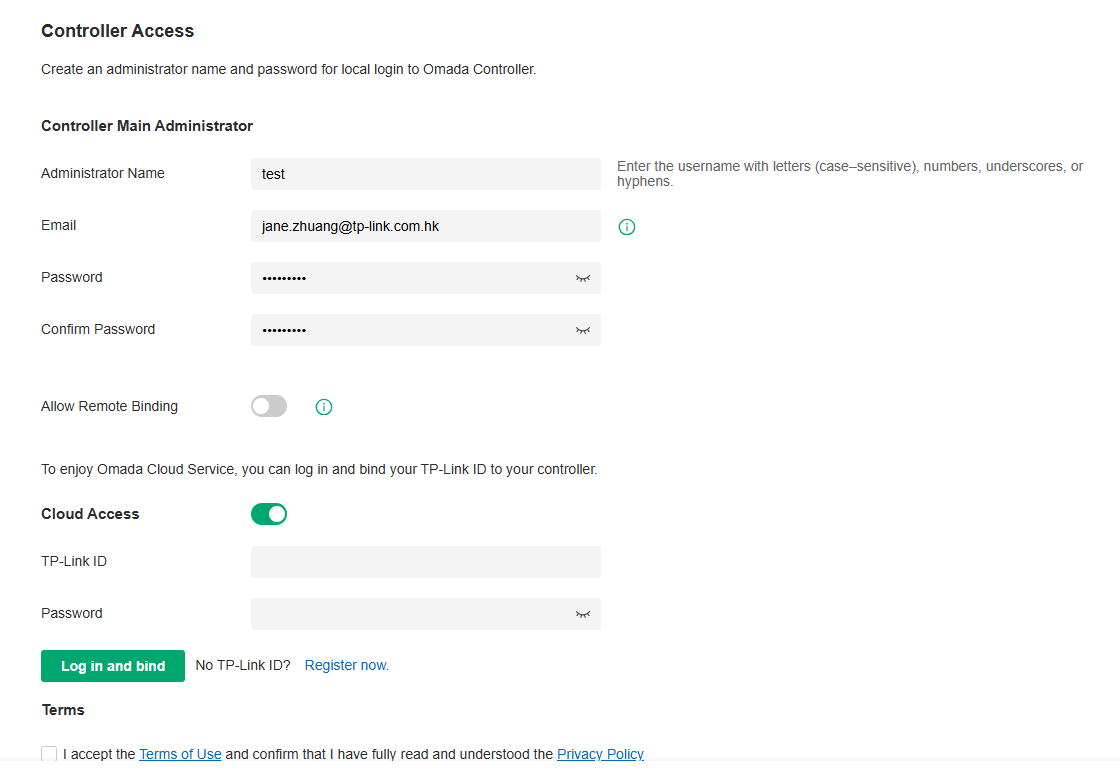Click the cloud Password input box

point(410,614)
